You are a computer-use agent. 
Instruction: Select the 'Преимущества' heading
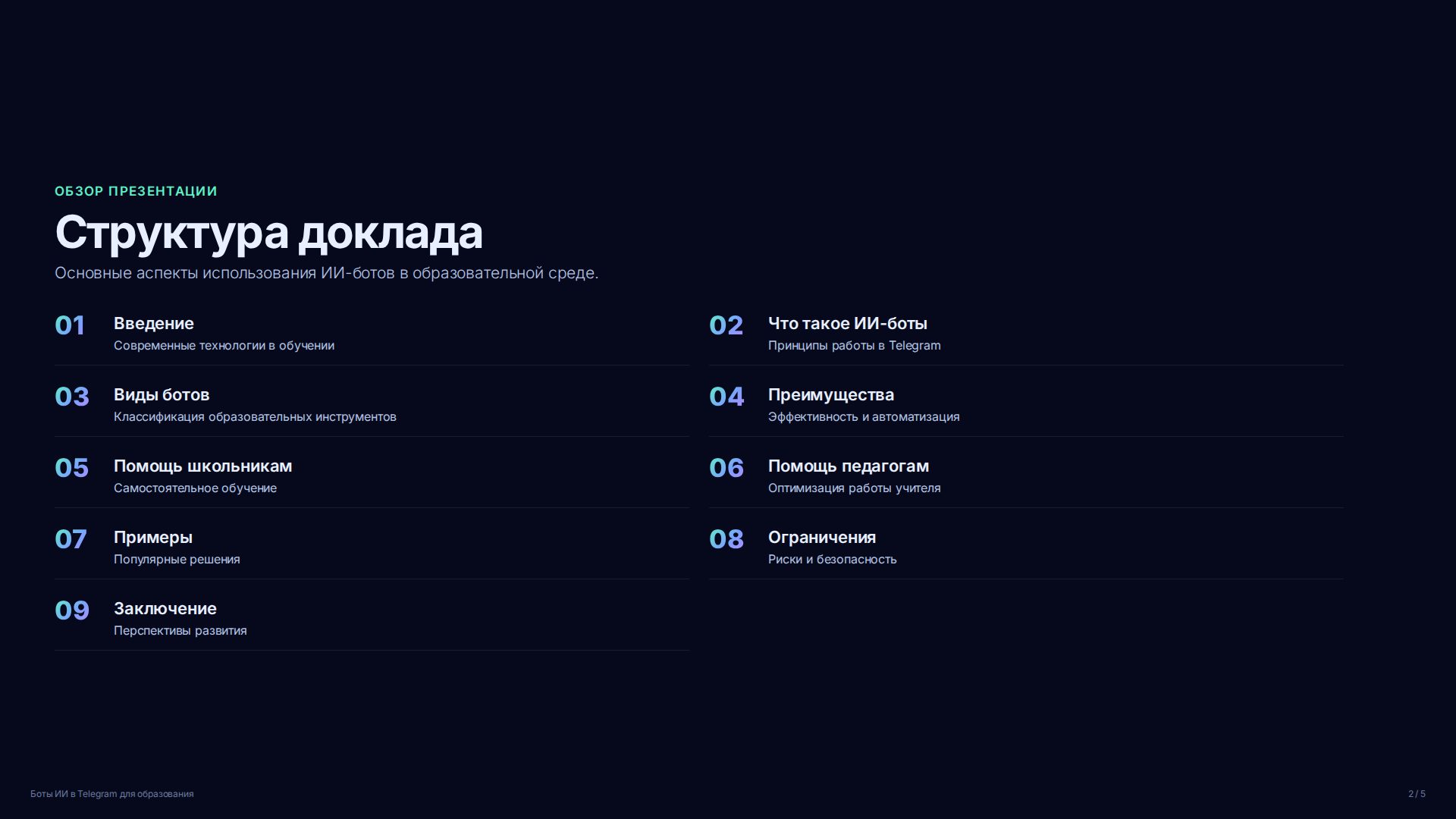click(831, 395)
